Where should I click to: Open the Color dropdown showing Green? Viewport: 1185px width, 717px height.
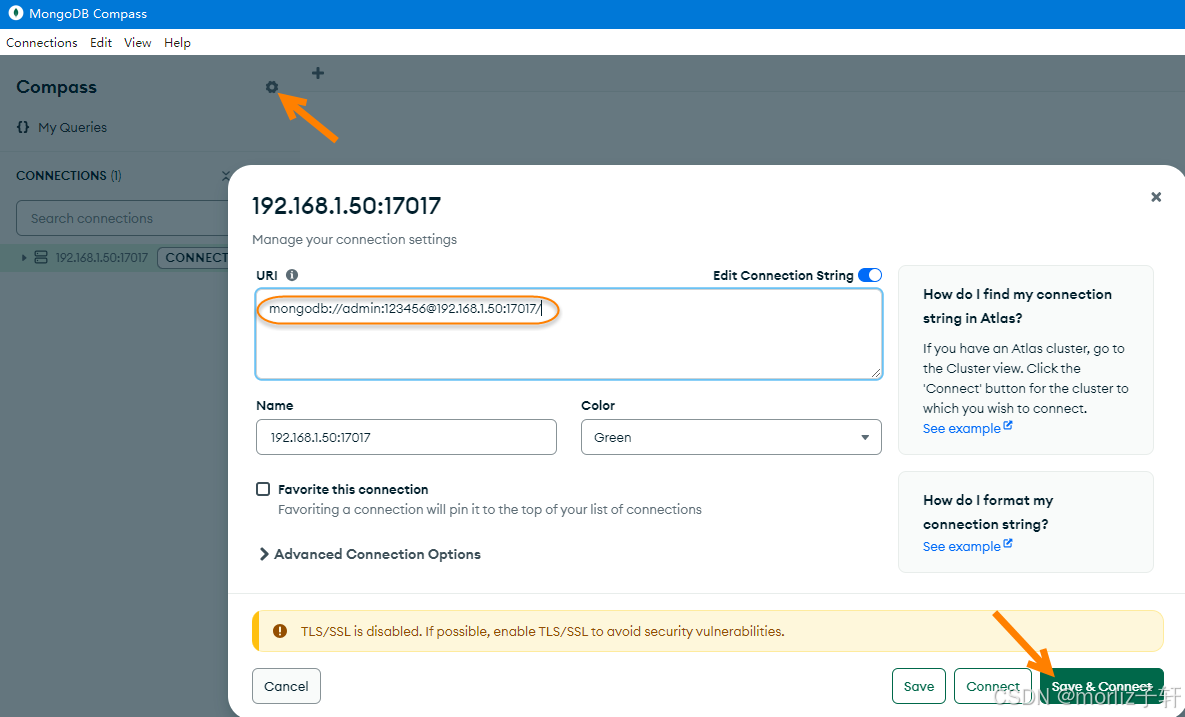point(731,437)
